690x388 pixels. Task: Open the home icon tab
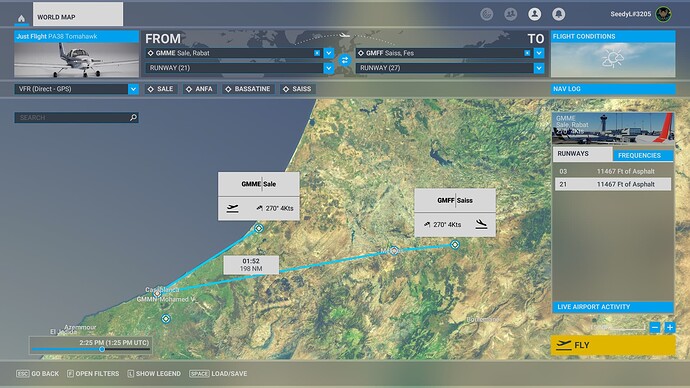[21, 18]
